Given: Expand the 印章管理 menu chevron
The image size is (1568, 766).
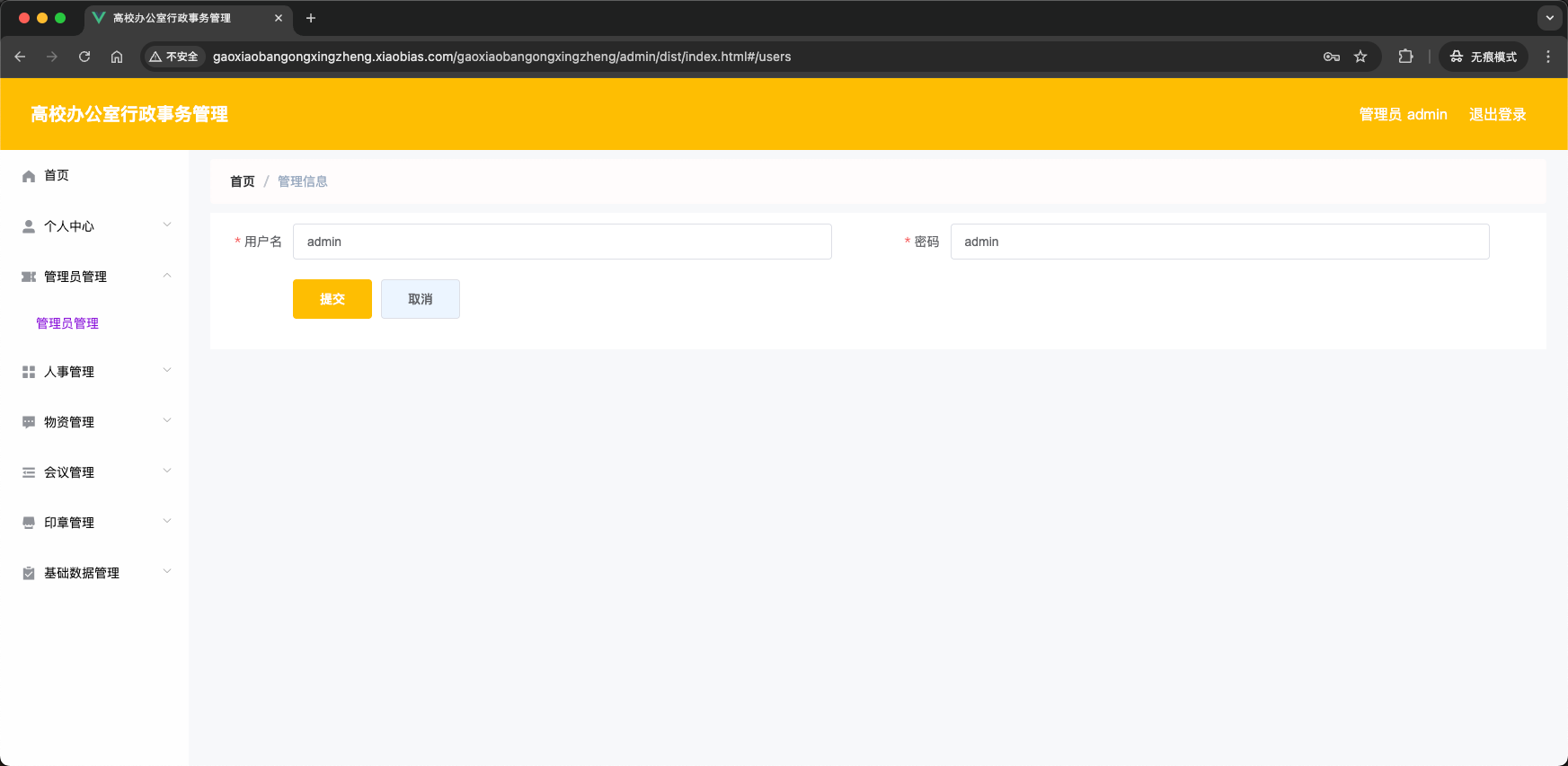Looking at the screenshot, I should (x=167, y=521).
